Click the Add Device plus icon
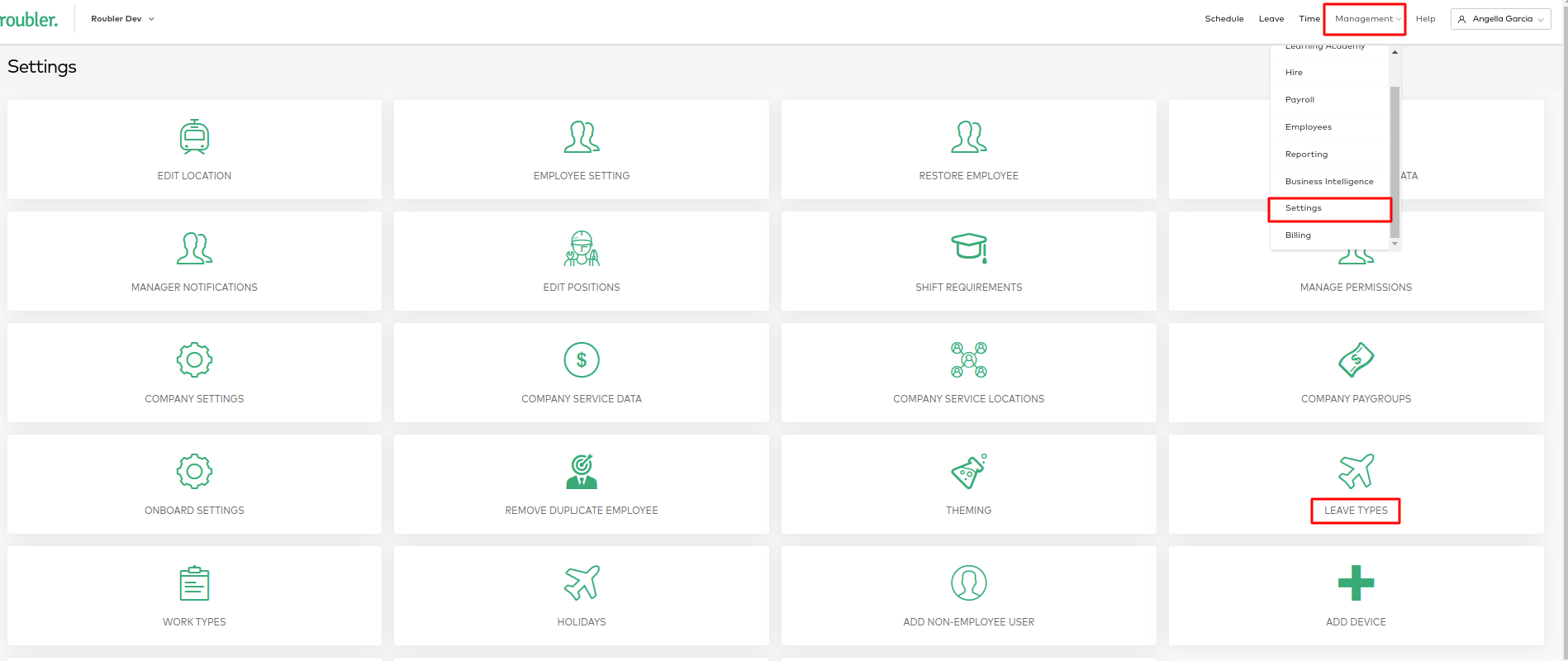Viewport: 1568px width, 661px height. click(x=1357, y=583)
